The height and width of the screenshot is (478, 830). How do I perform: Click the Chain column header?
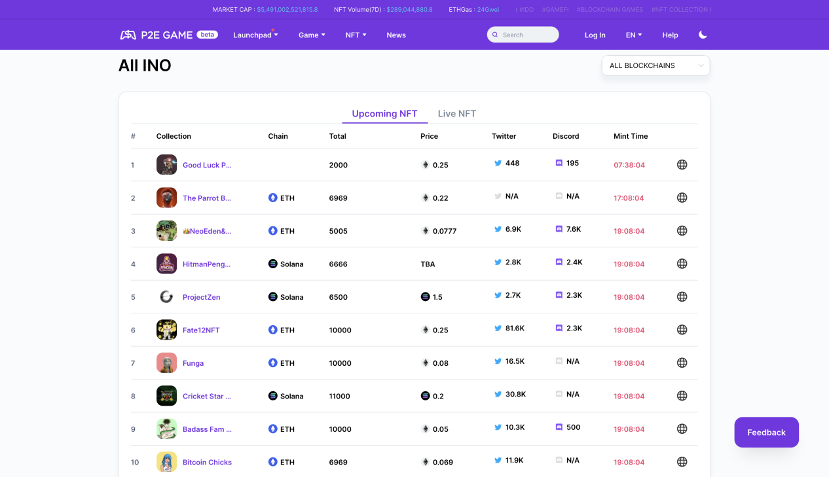(278, 136)
